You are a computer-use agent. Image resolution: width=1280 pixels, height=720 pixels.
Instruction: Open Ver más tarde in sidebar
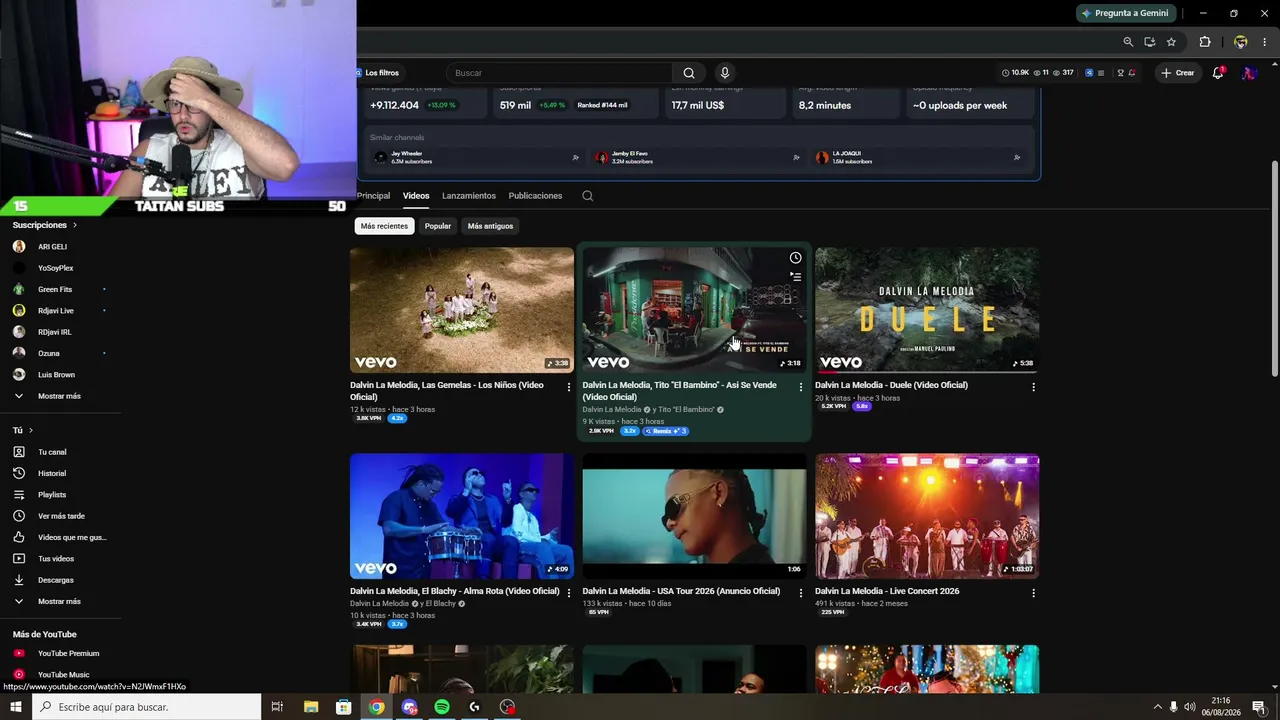click(x=49, y=516)
